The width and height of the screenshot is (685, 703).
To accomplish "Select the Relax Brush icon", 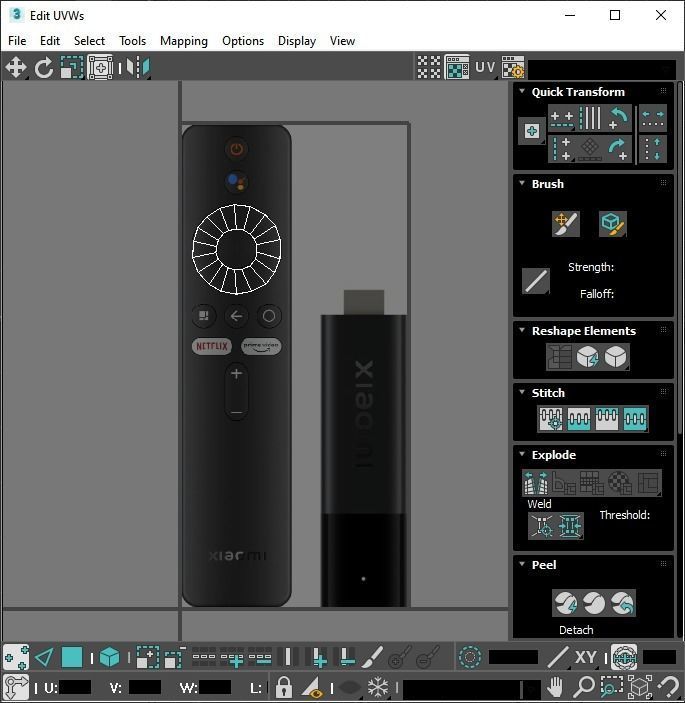I will point(612,223).
